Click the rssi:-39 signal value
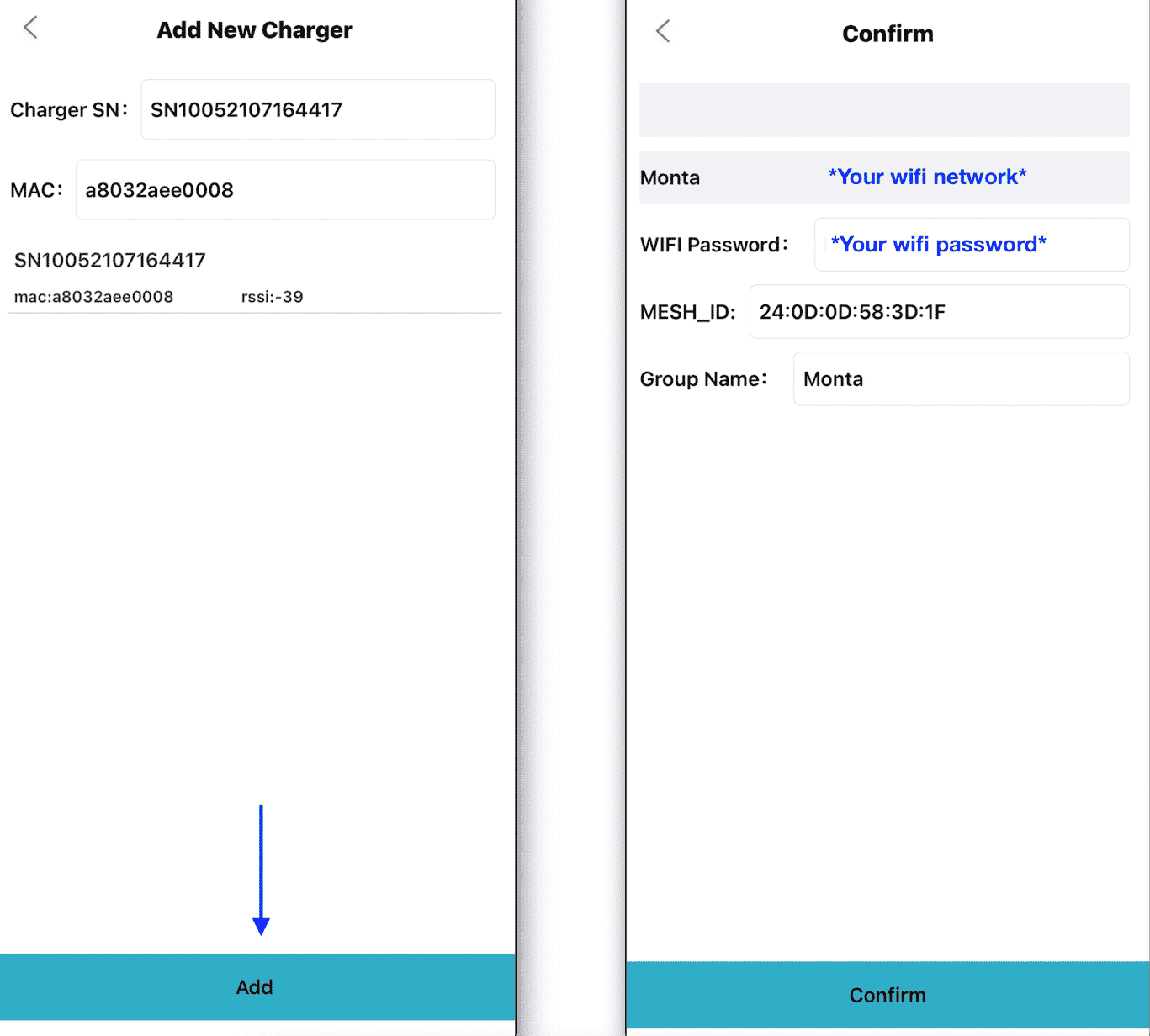Screen dimensions: 1150x1036 272,297
